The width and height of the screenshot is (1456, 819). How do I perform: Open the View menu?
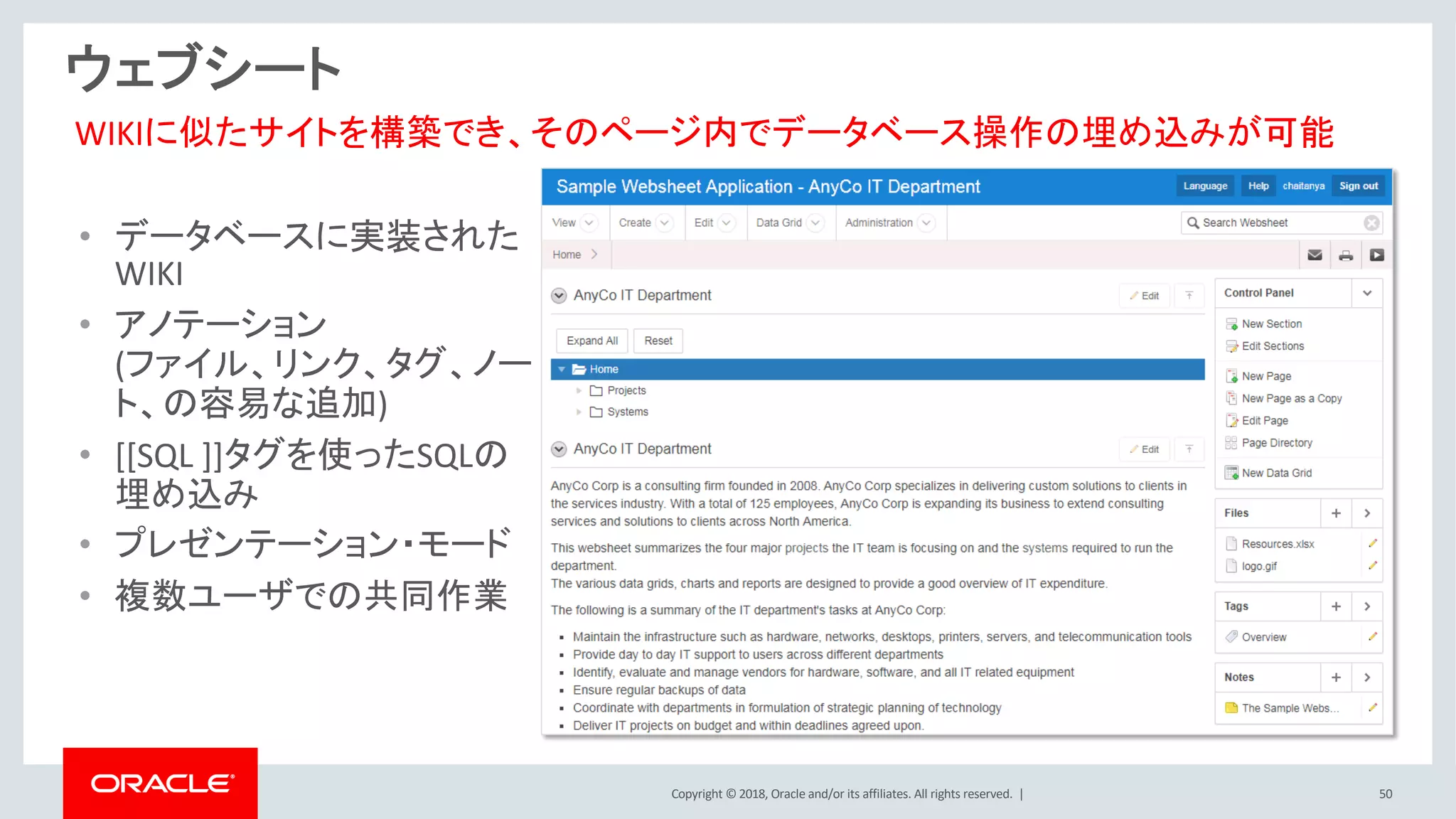tap(574, 223)
